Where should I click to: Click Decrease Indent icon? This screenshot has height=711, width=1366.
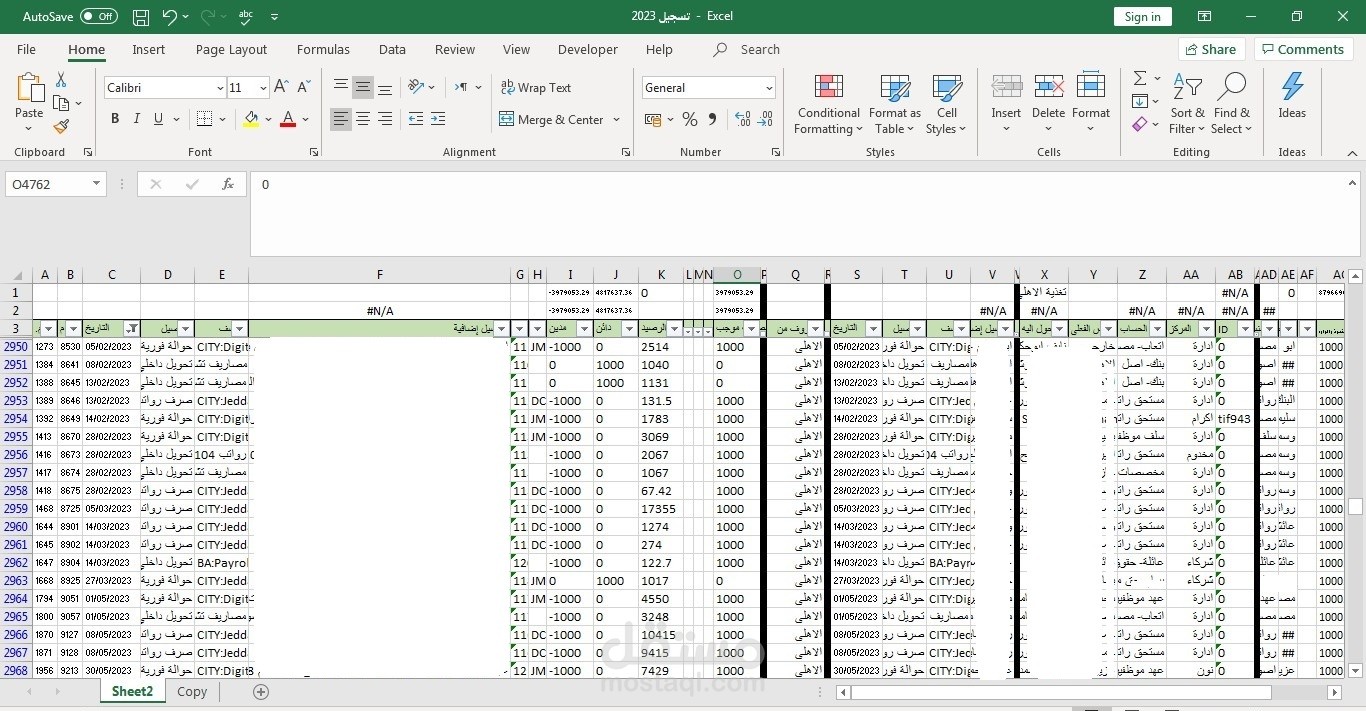(416, 119)
